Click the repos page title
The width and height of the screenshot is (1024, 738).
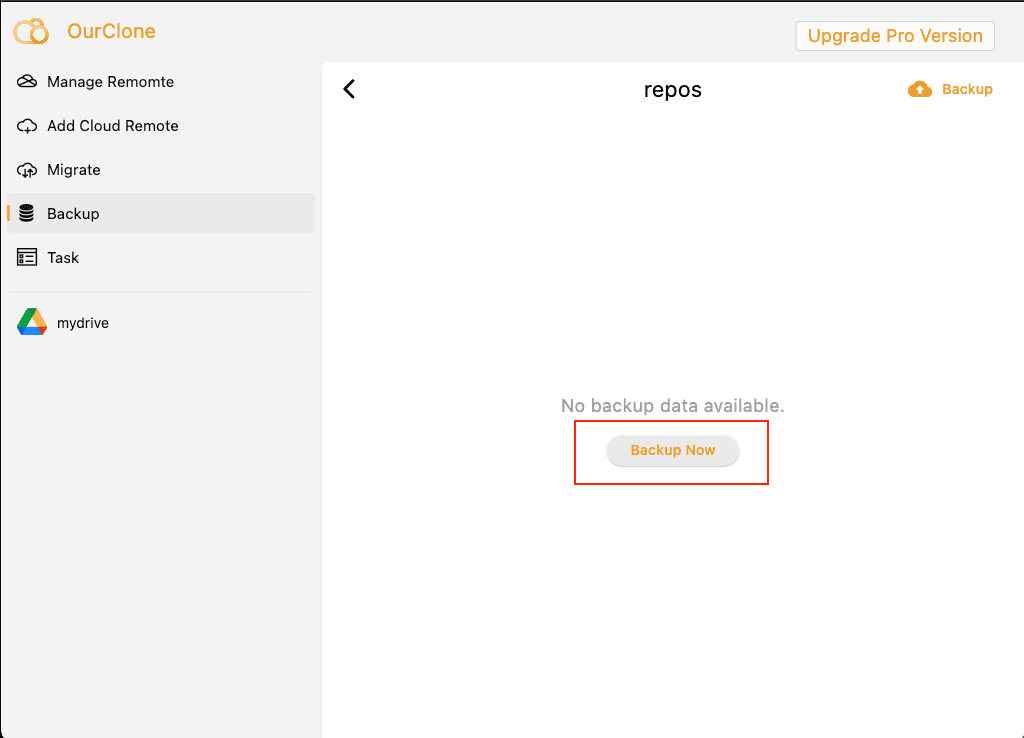pyautogui.click(x=673, y=89)
